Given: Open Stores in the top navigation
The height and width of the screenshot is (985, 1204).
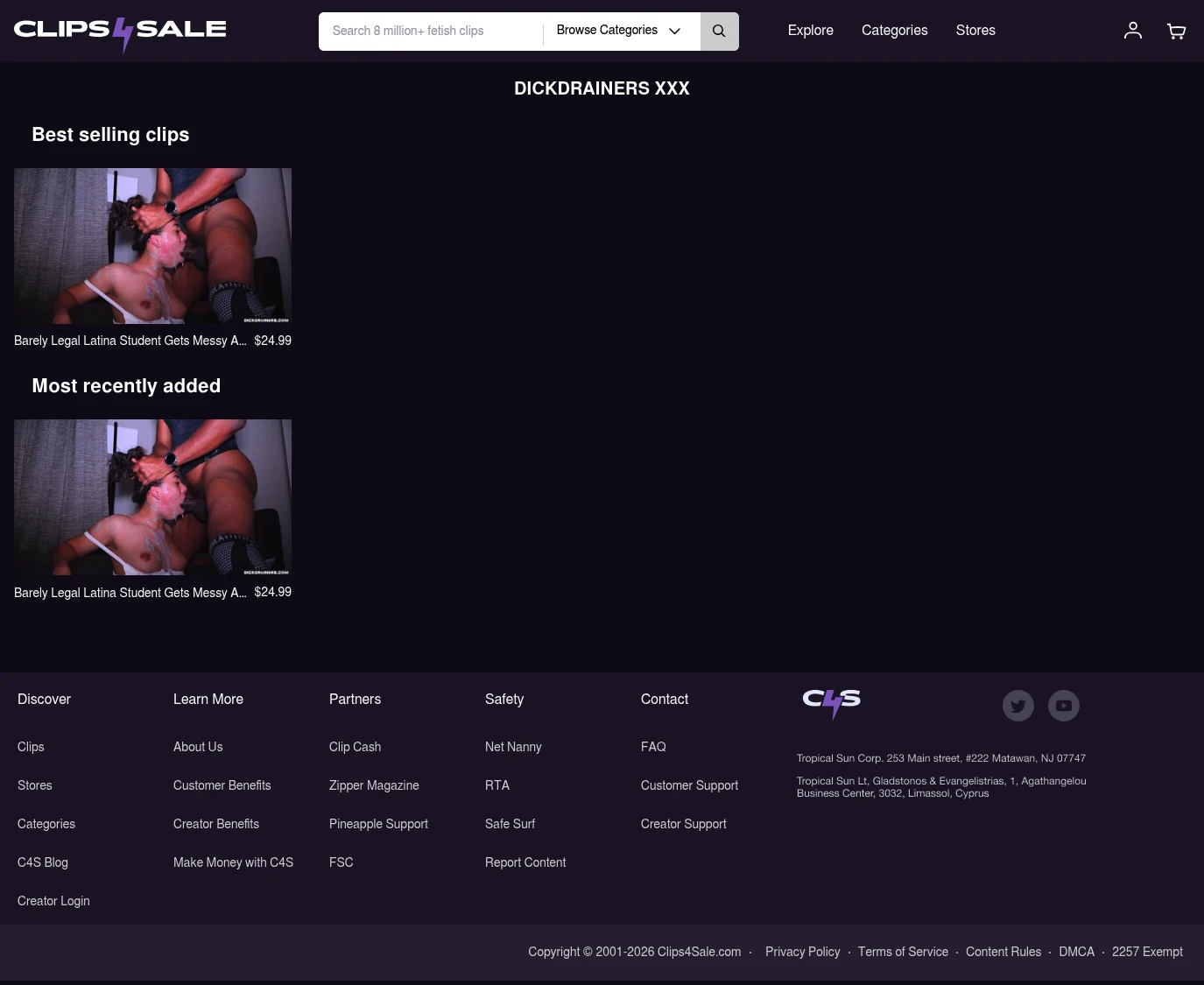Looking at the screenshot, I should [x=975, y=31].
